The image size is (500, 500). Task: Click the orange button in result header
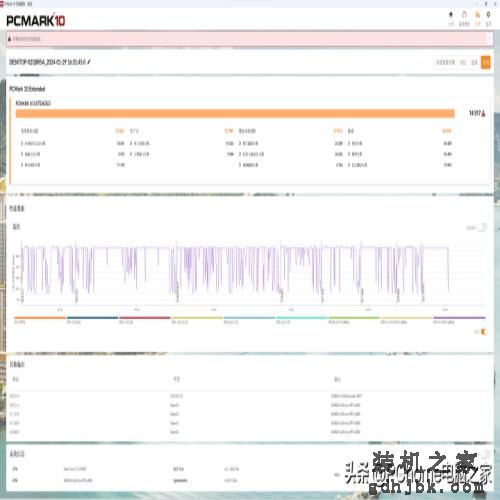(x=486, y=62)
